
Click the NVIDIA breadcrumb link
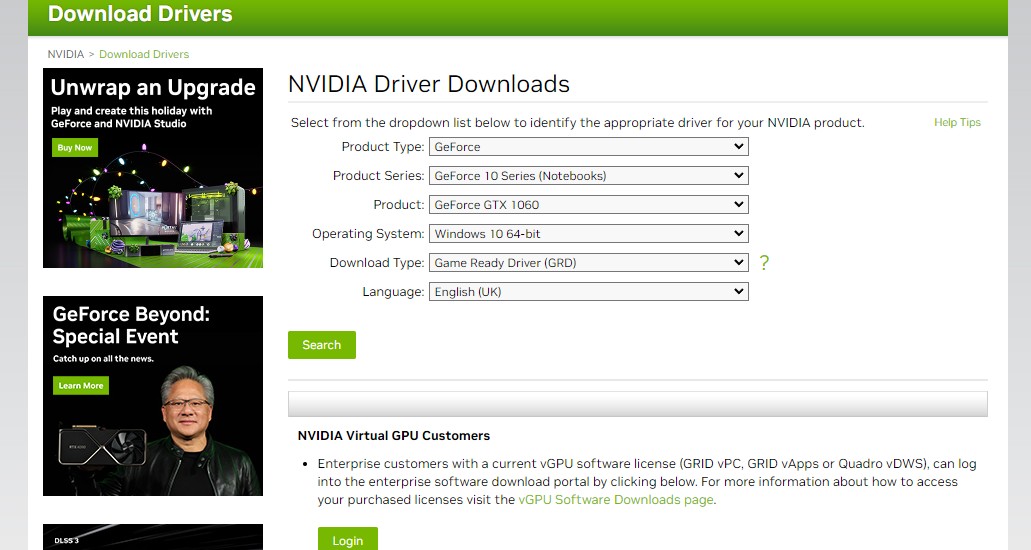(x=66, y=54)
